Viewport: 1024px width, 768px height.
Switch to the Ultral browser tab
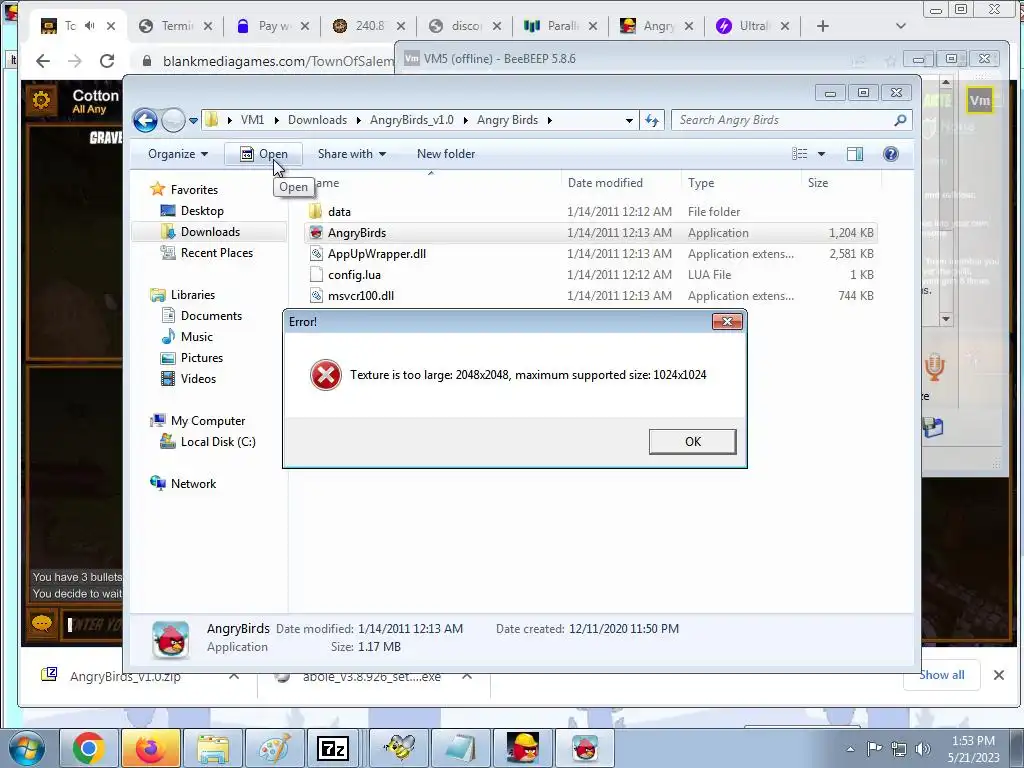(754, 26)
